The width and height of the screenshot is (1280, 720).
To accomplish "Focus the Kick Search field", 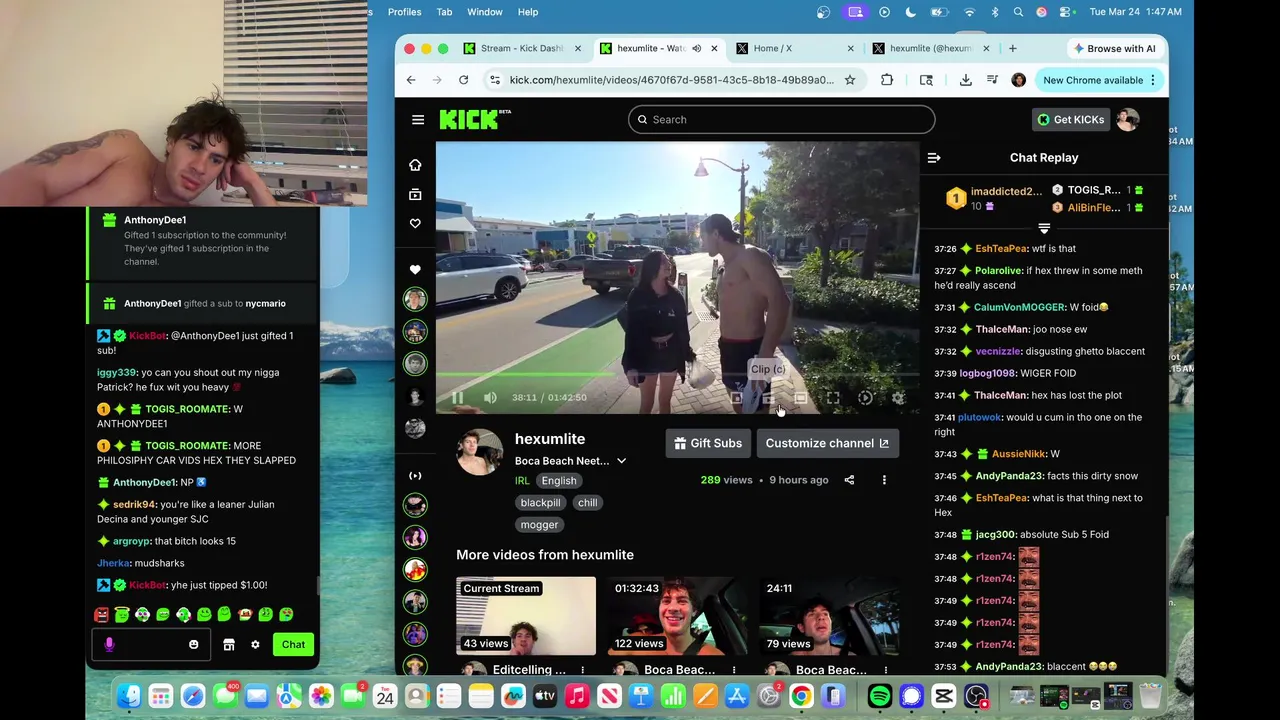I will (x=782, y=119).
